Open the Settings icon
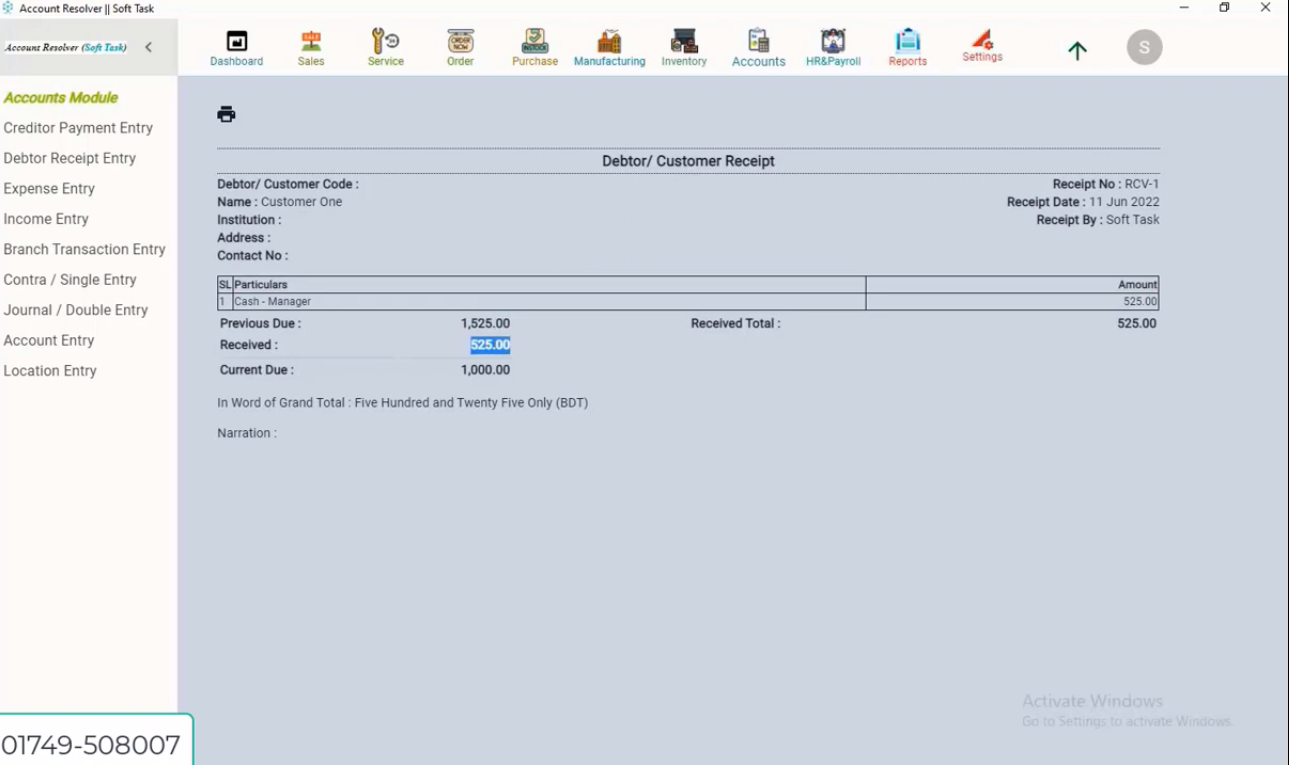This screenshot has height=765, width=1289. coord(981,45)
